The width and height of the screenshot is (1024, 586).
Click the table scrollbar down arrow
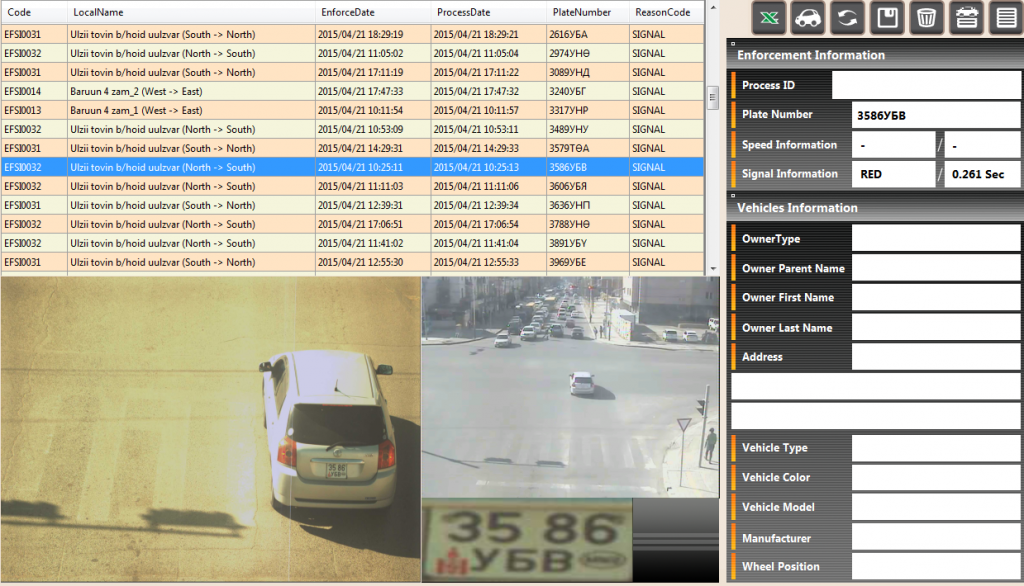[x=712, y=269]
